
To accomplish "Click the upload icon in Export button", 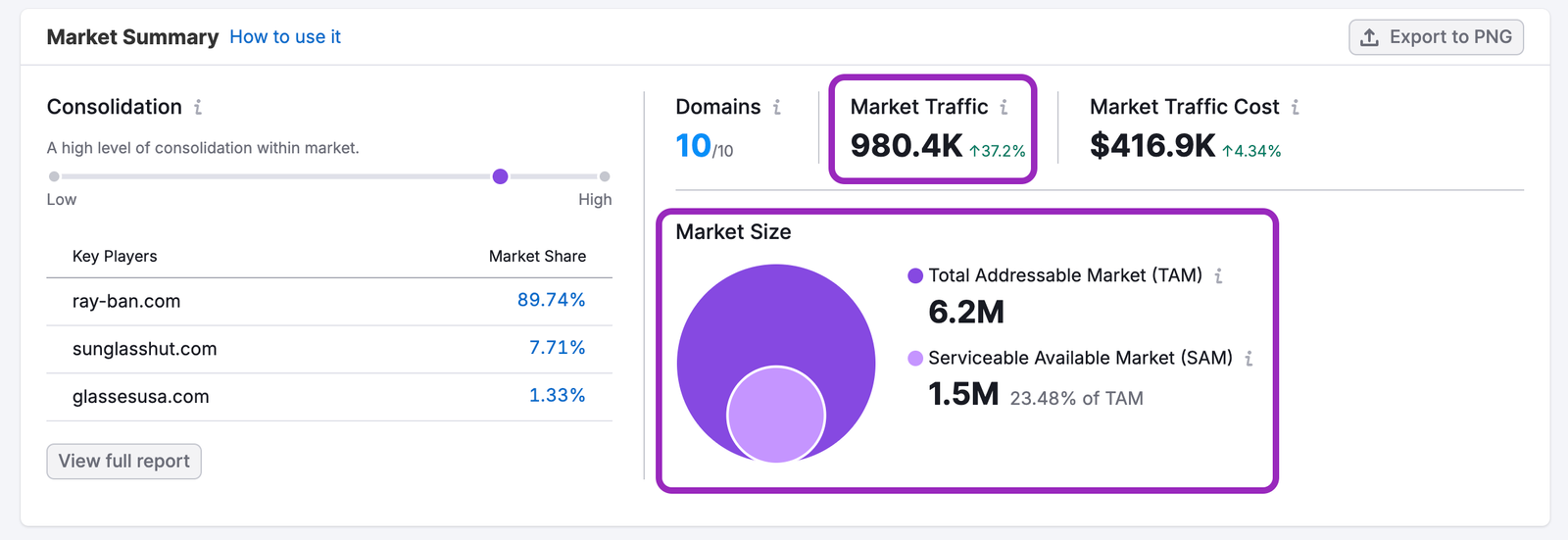I will [x=1370, y=37].
